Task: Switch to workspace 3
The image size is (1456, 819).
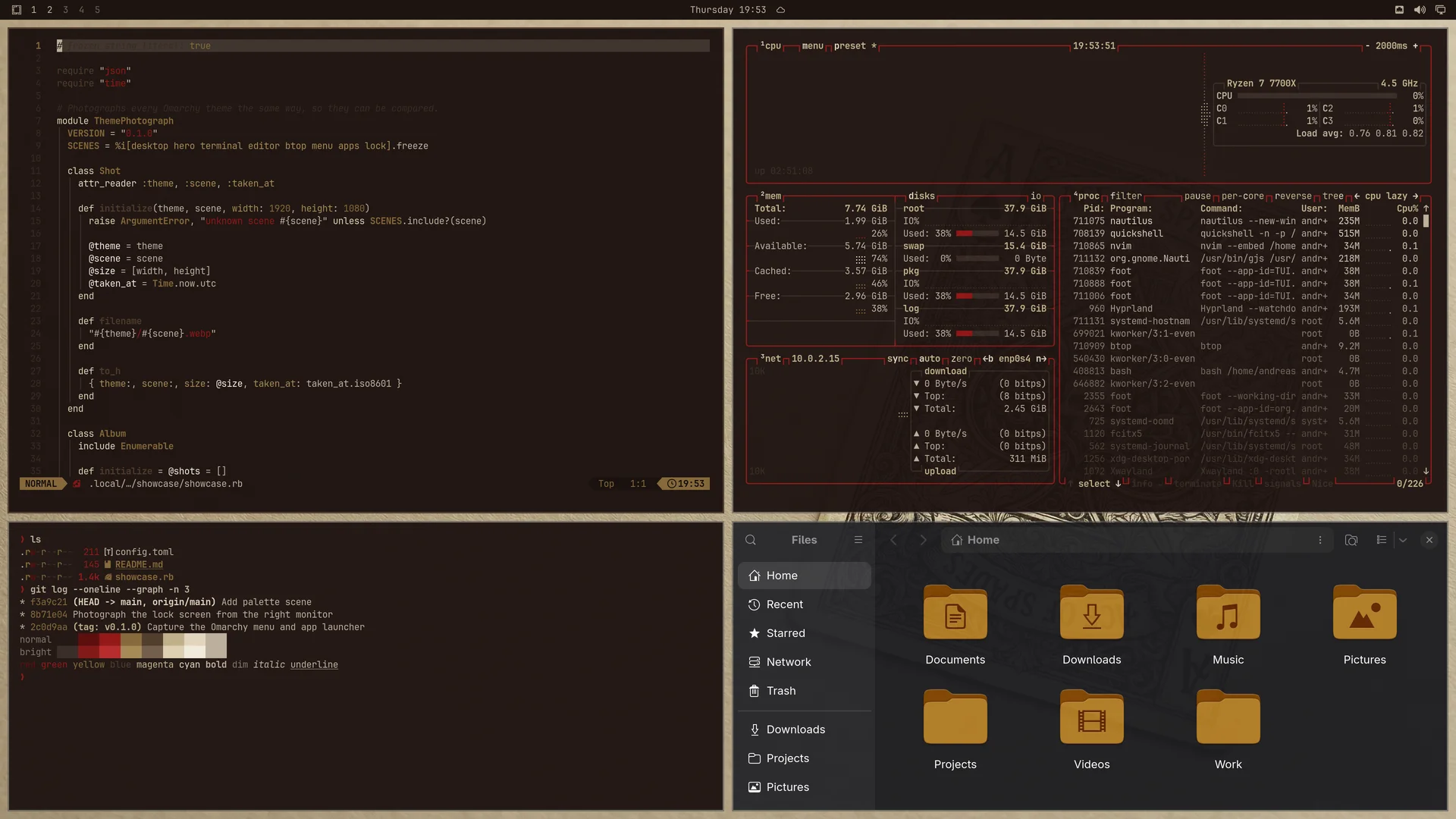Action: 65,10
